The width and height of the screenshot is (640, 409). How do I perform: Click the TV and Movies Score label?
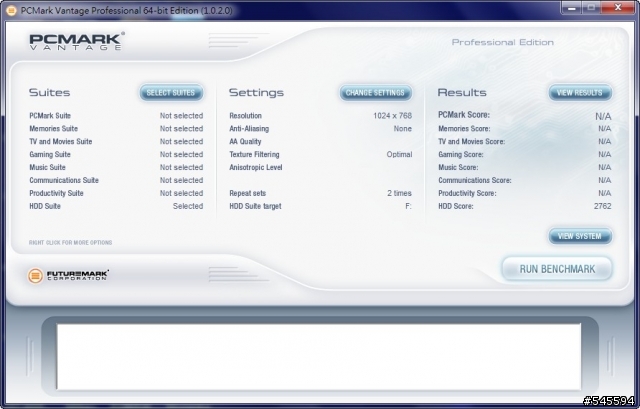click(471, 142)
